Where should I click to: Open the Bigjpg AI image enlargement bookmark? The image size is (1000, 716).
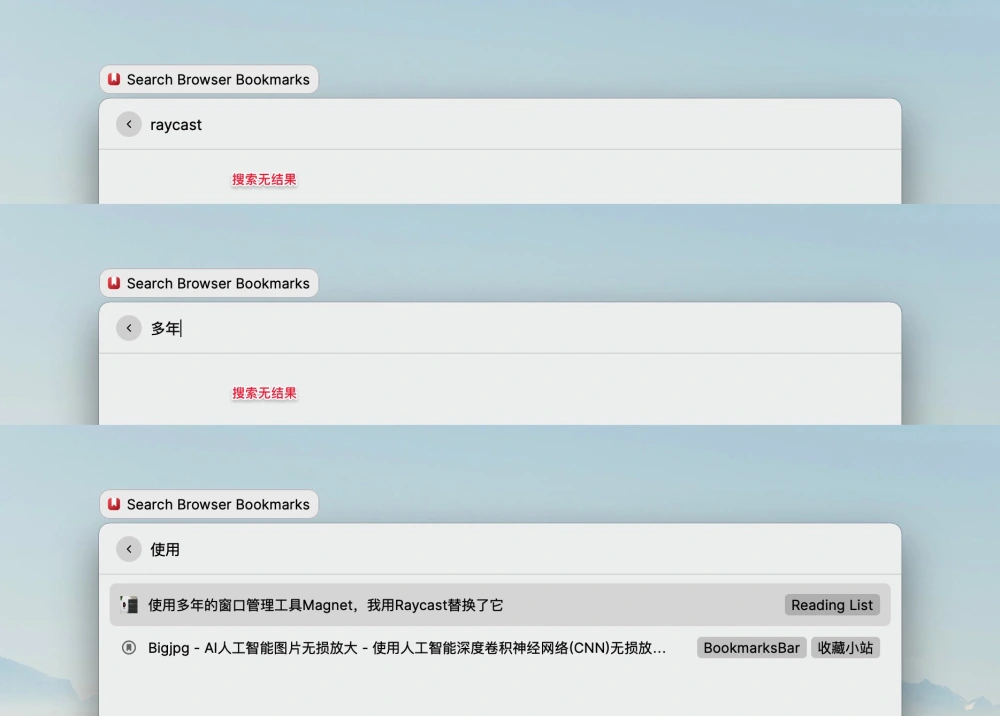pos(500,648)
